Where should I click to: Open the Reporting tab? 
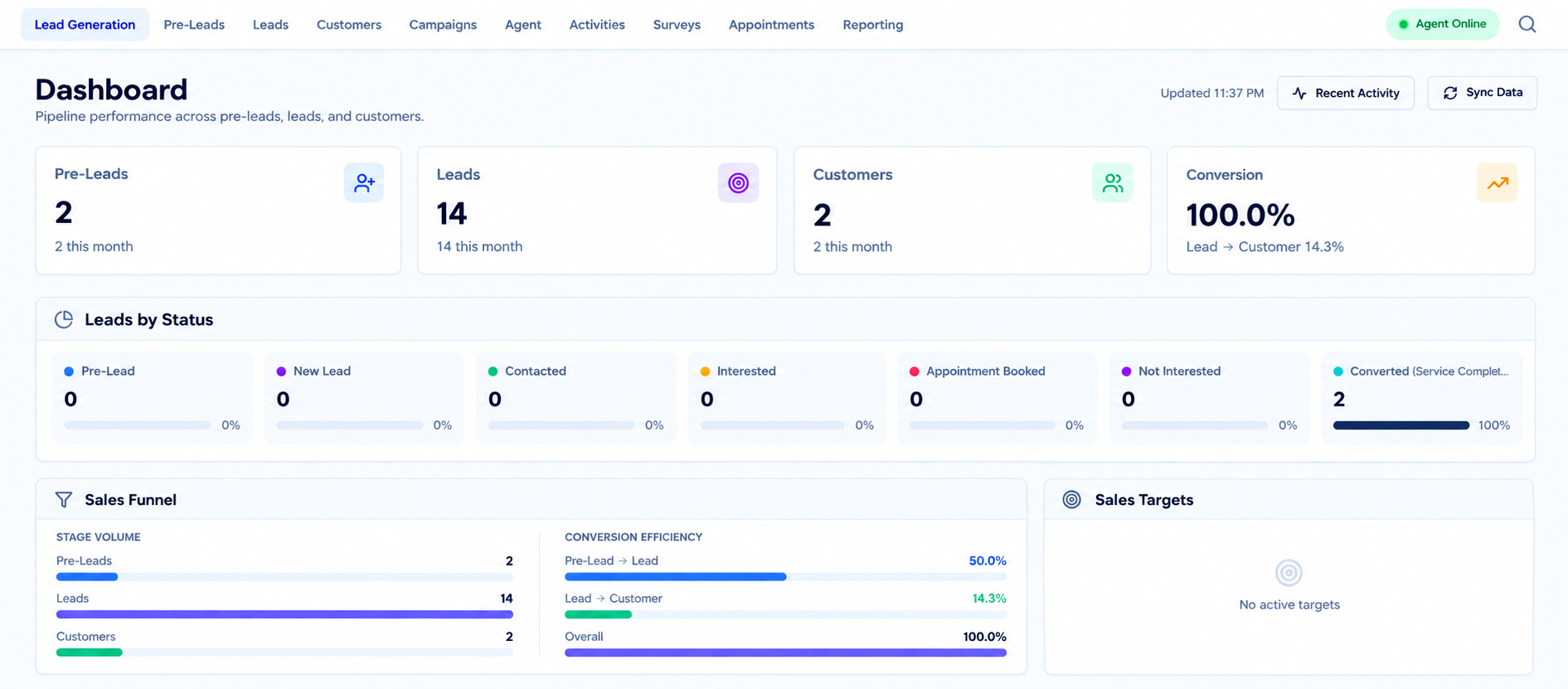(x=873, y=25)
